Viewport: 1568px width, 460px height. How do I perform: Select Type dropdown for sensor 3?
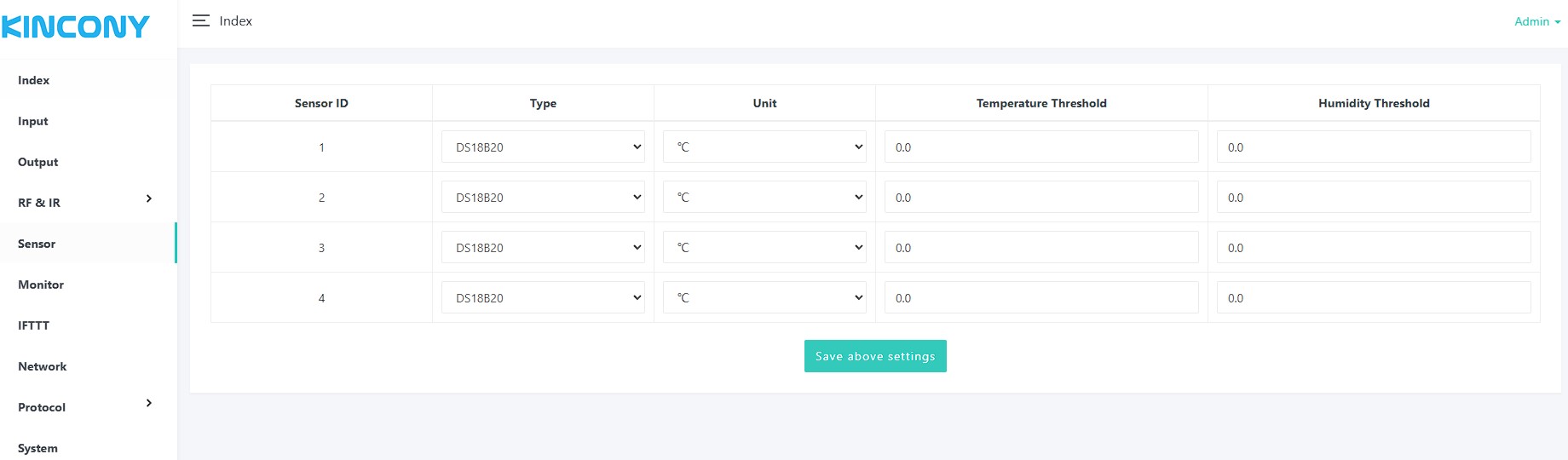tap(543, 247)
